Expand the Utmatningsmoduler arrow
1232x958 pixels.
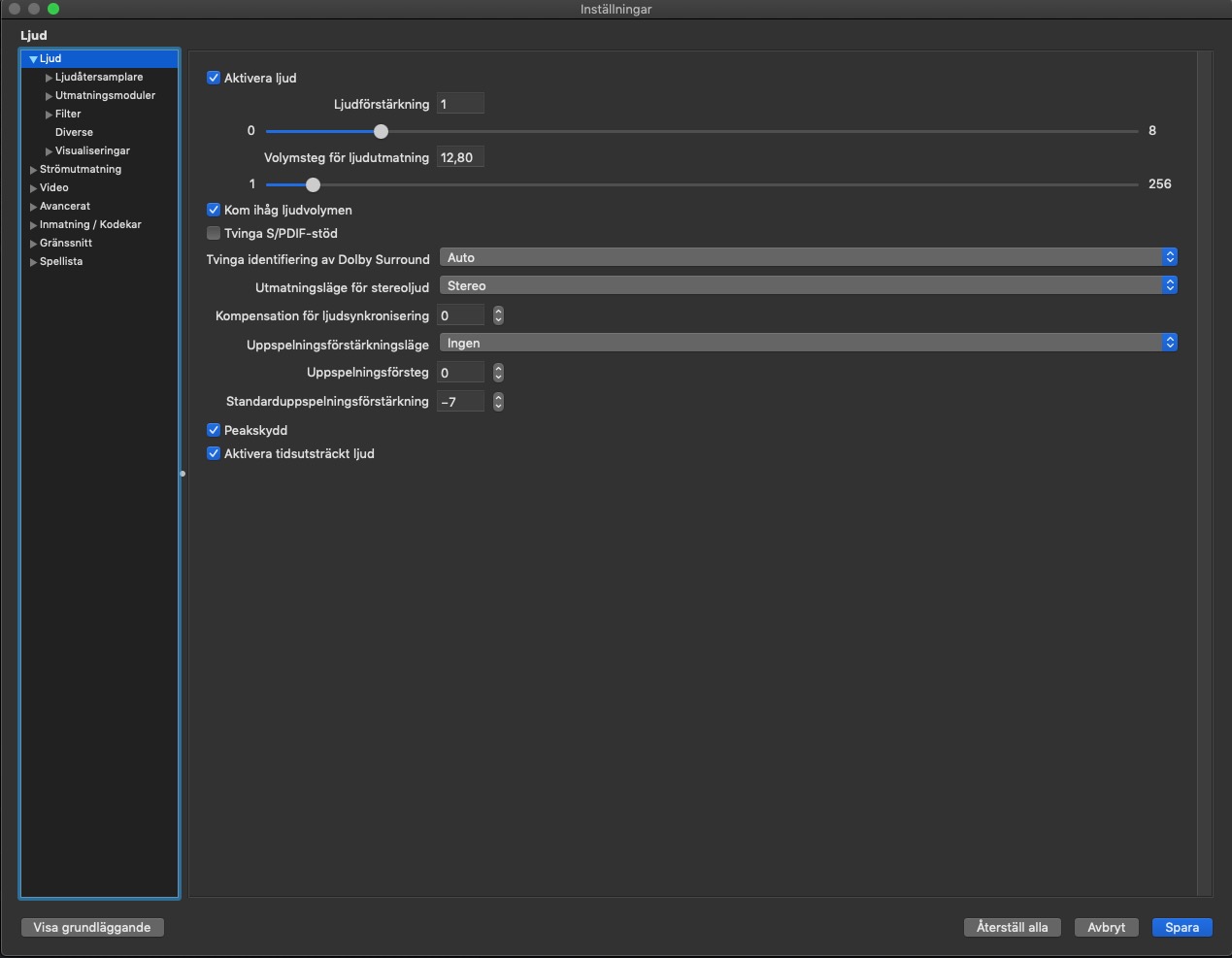[x=49, y=96]
